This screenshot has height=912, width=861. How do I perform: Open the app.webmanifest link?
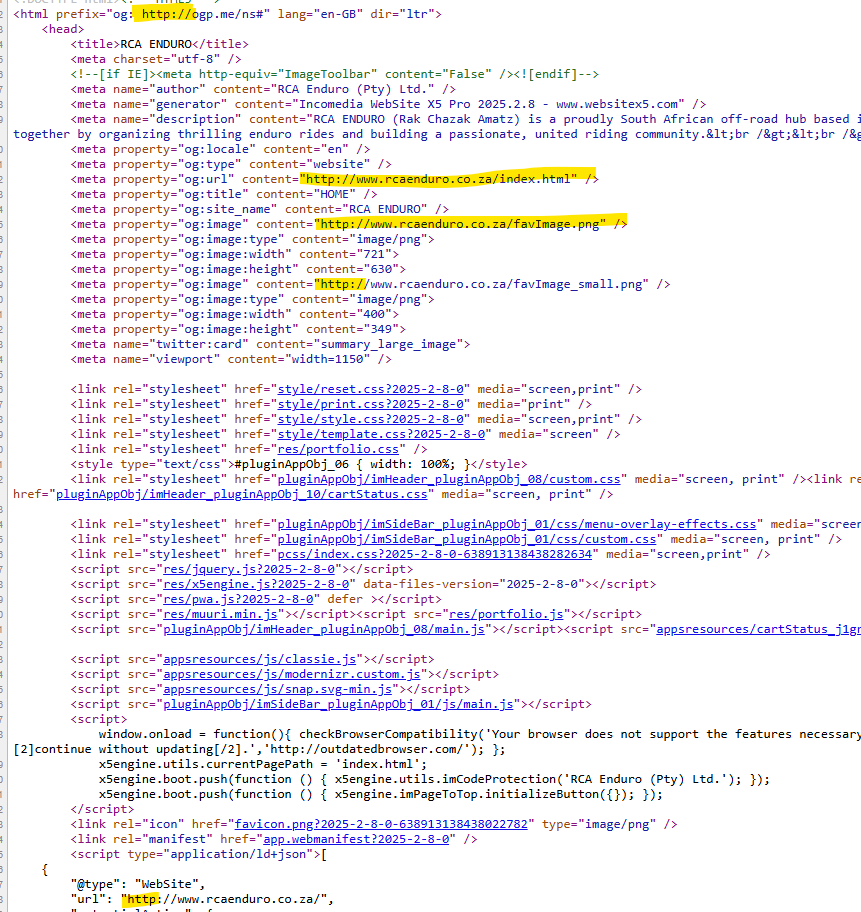click(356, 840)
